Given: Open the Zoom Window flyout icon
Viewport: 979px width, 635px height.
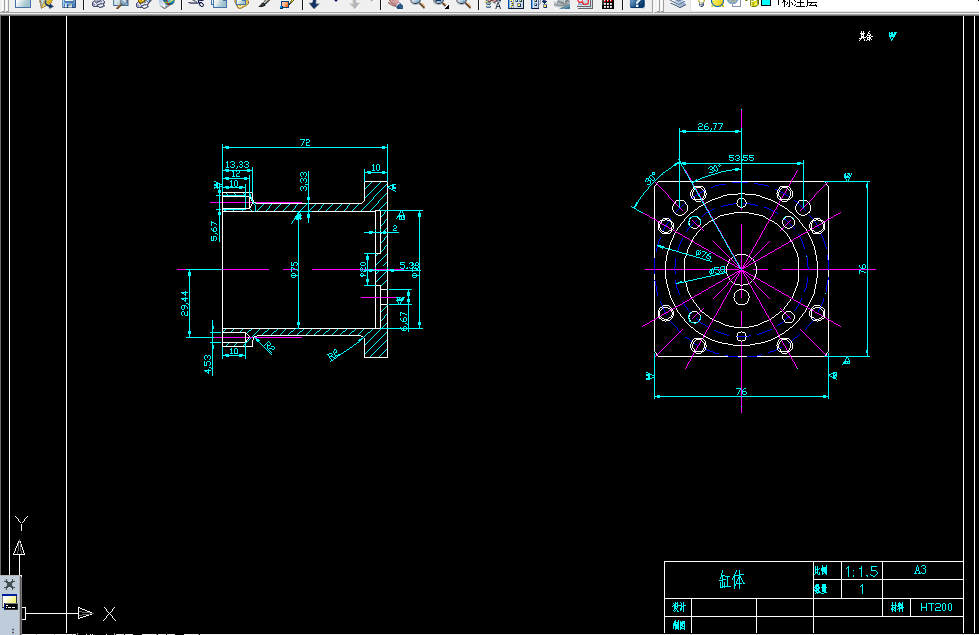Looking at the screenshot, I should [441, 3].
